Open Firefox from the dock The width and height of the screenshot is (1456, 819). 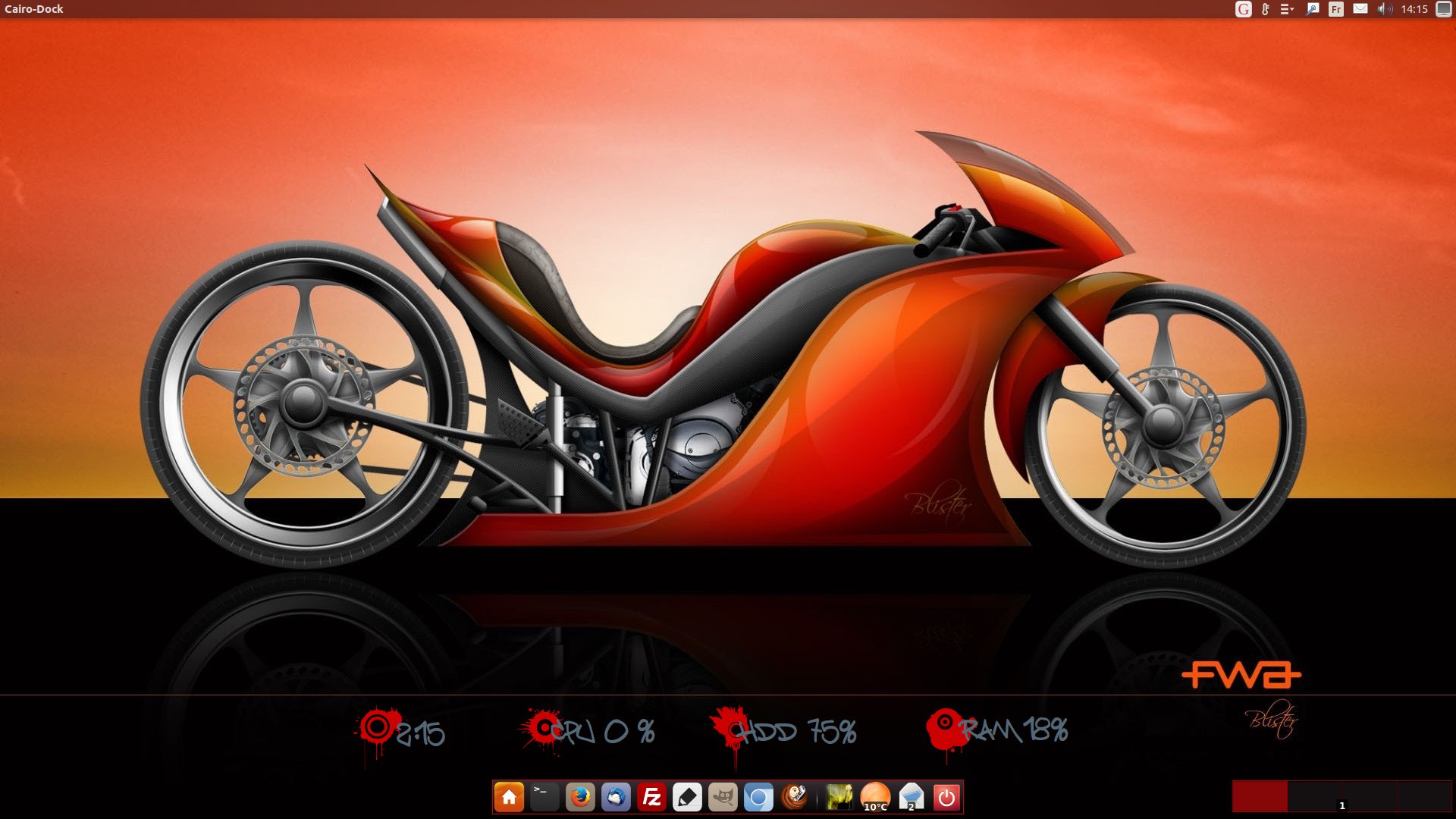(580, 797)
